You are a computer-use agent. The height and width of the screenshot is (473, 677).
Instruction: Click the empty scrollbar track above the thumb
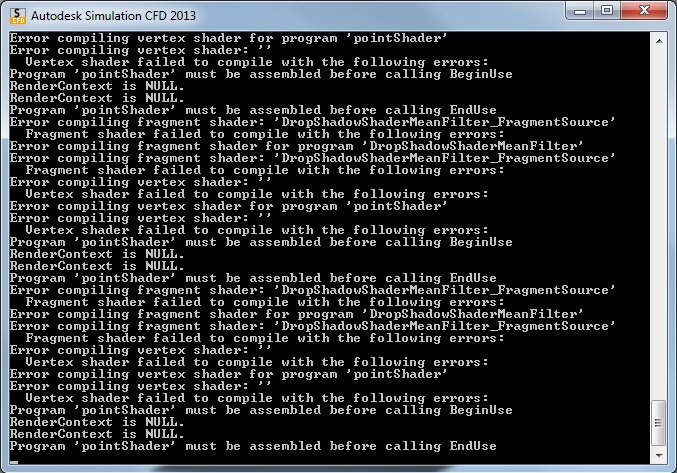(x=658, y=224)
